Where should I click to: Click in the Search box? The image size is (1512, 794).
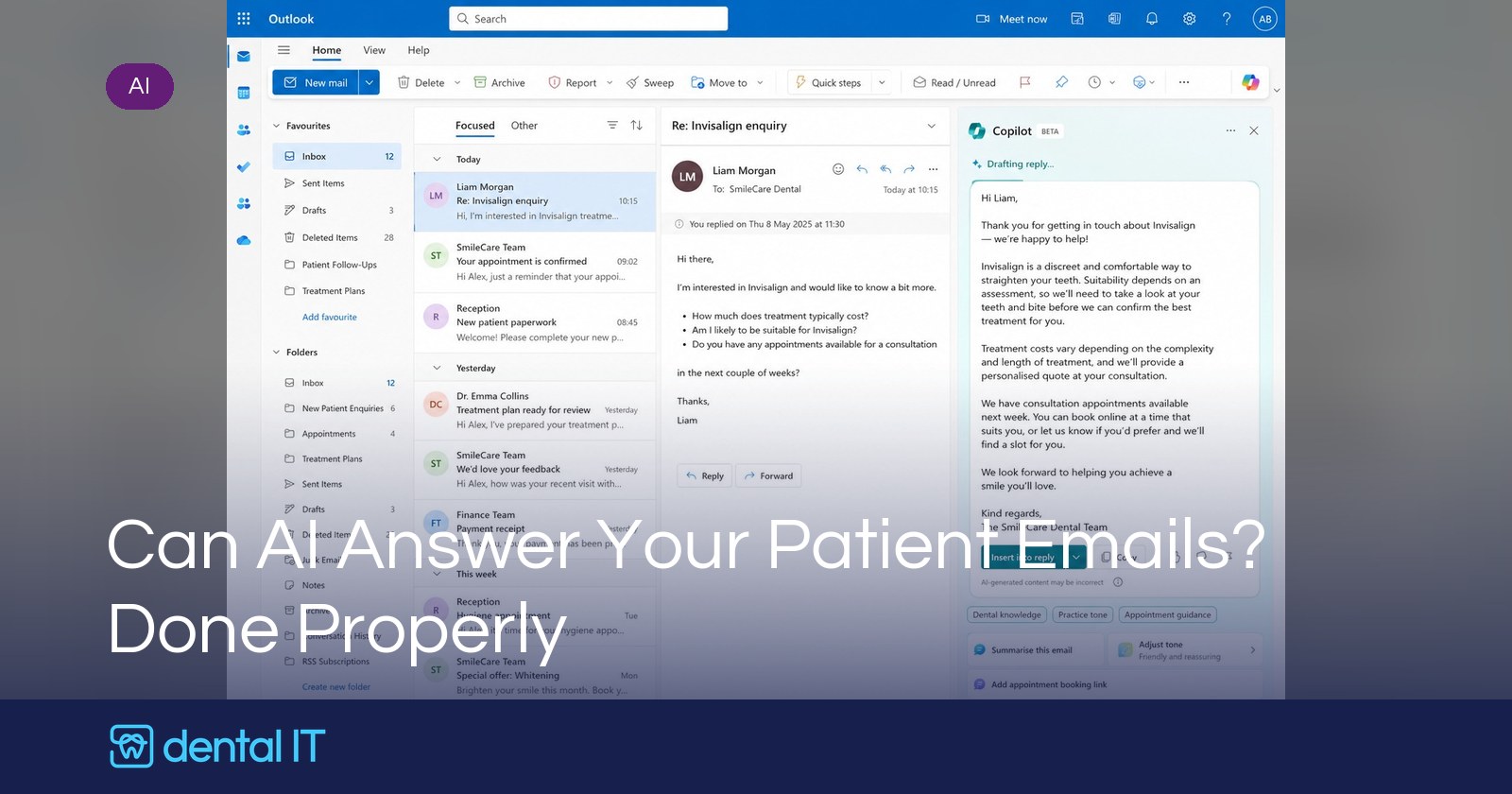point(589,19)
